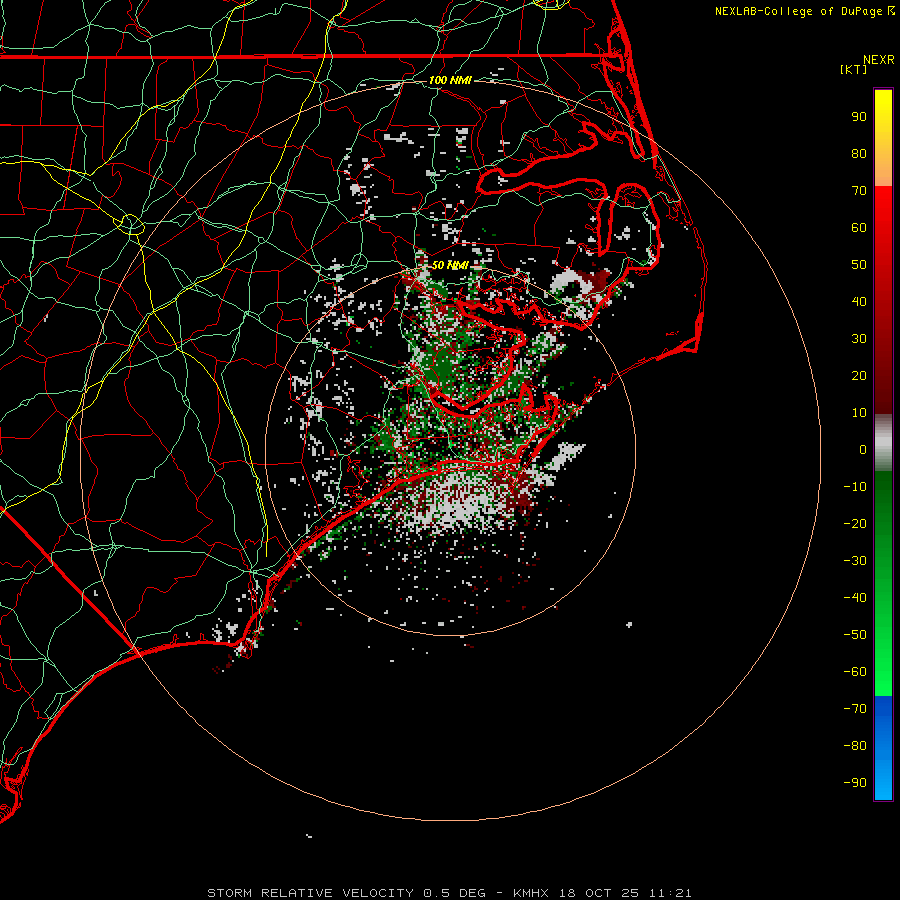Click the 100 NMI range ring label
The height and width of the screenshot is (900, 900).
451,80
